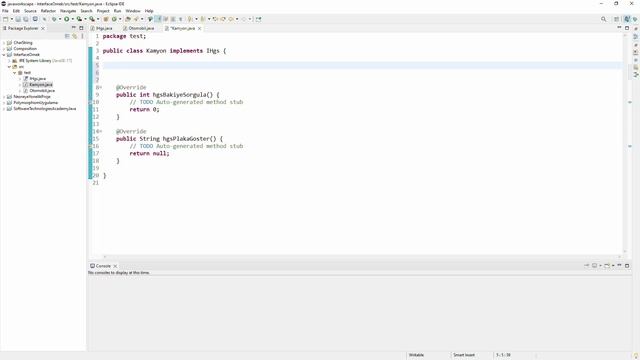Click the Open Perspective icon
640x360 pixels.
click(617, 19)
